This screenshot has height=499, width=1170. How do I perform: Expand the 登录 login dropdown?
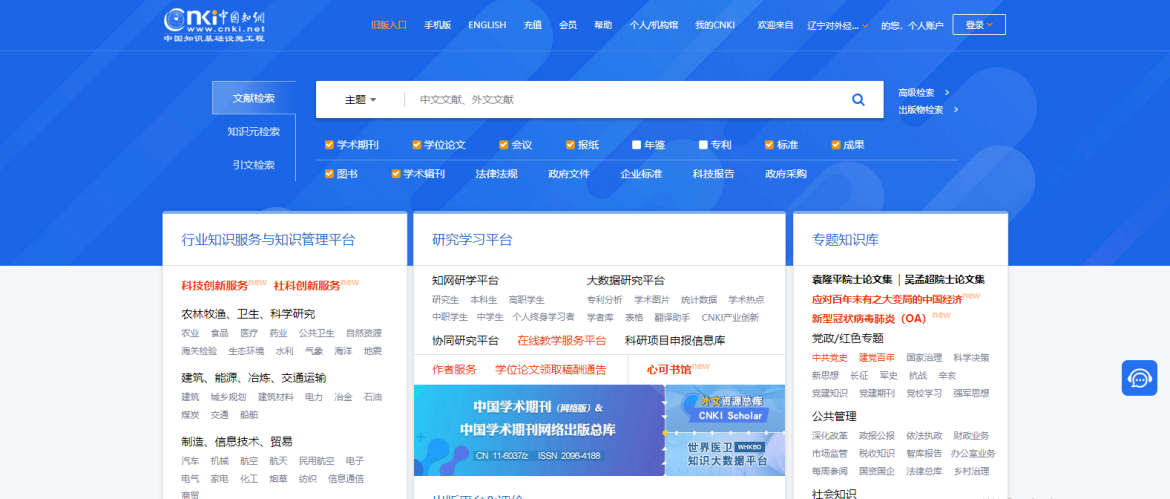coord(979,25)
